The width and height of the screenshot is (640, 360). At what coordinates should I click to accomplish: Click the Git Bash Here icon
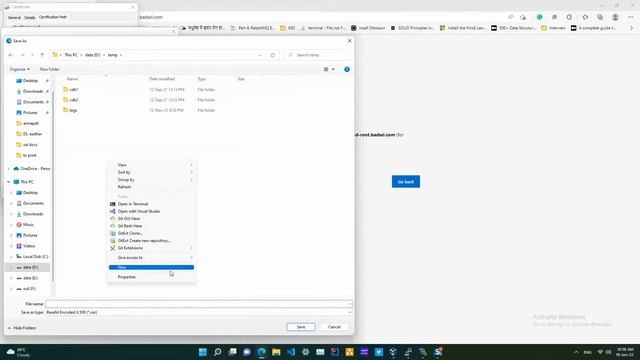point(113,226)
